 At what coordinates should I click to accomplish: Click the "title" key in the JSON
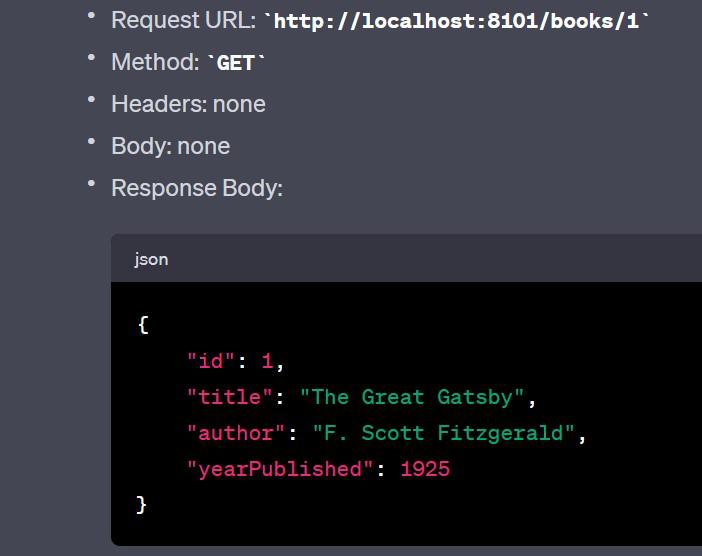click(x=230, y=397)
